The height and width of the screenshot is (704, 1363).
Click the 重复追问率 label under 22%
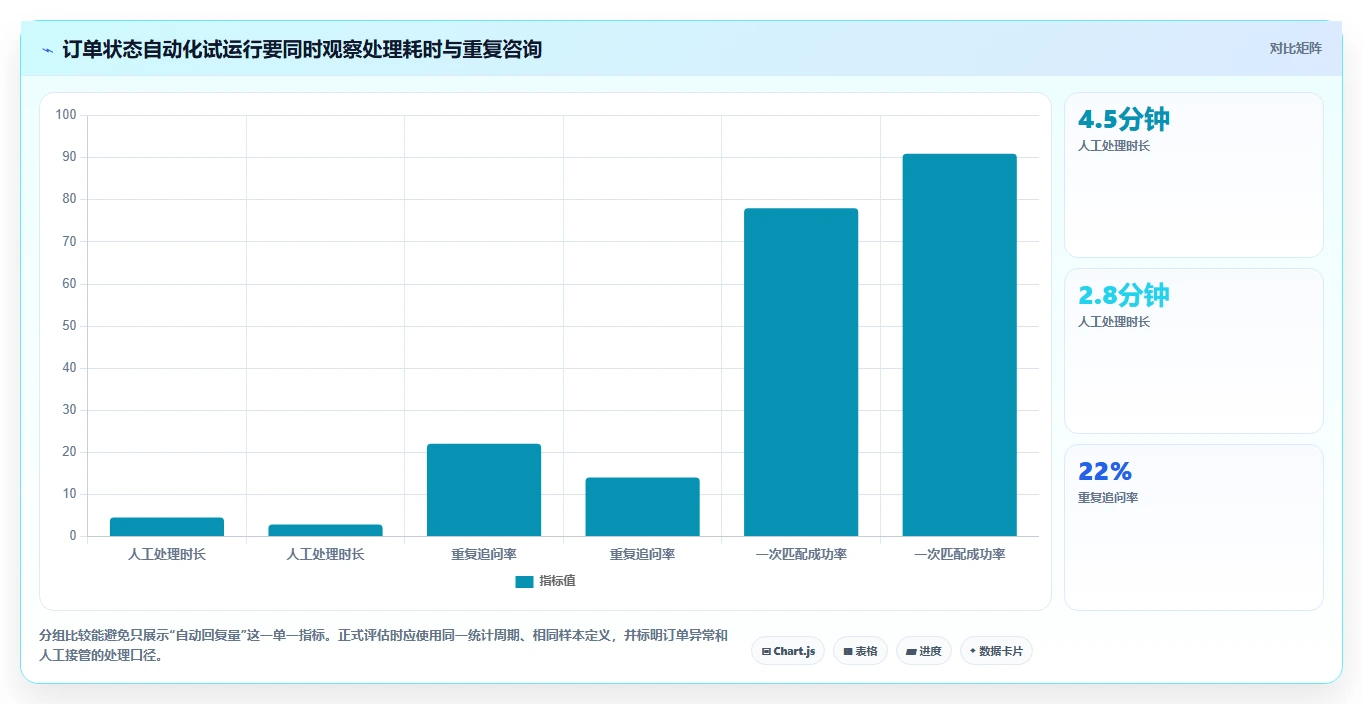(x=1108, y=498)
